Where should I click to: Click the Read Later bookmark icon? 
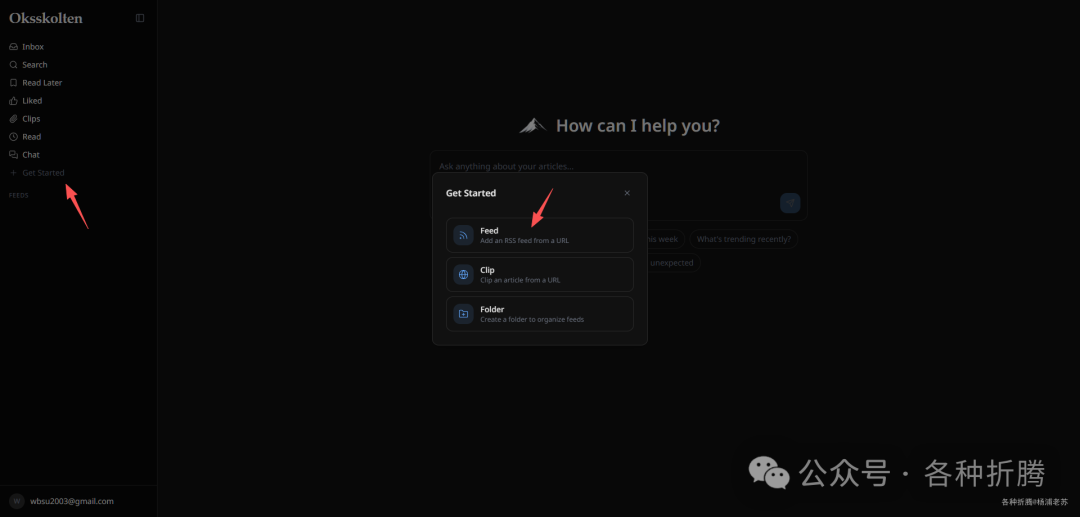point(13,83)
